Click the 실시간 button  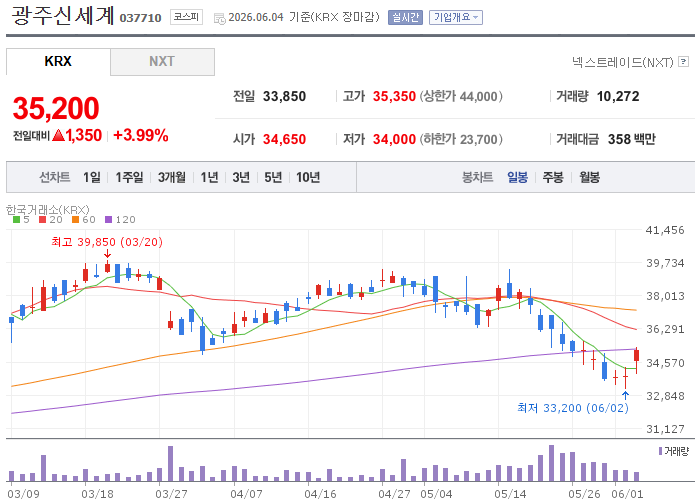[x=405, y=17]
